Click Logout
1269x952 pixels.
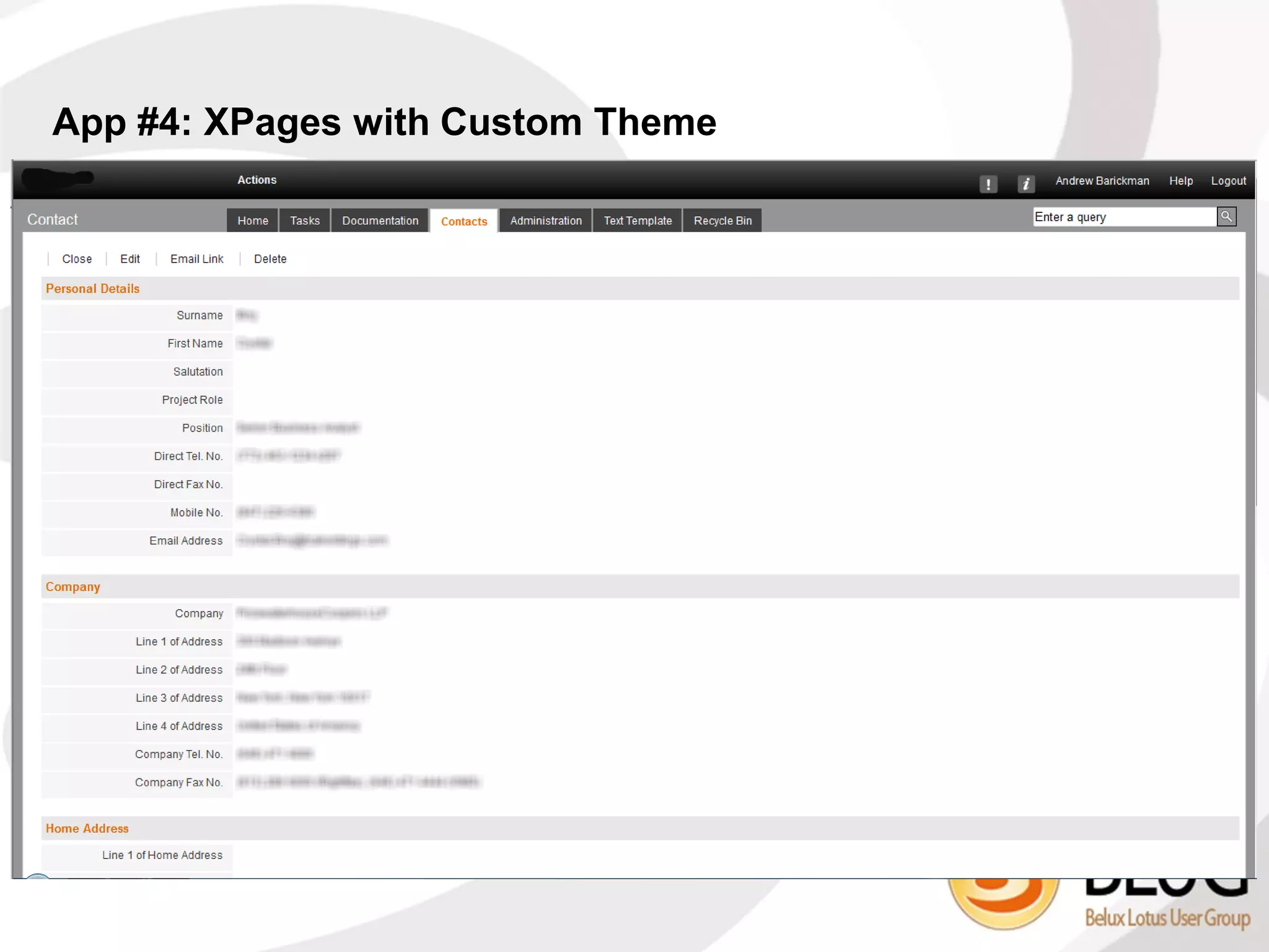(x=1229, y=181)
